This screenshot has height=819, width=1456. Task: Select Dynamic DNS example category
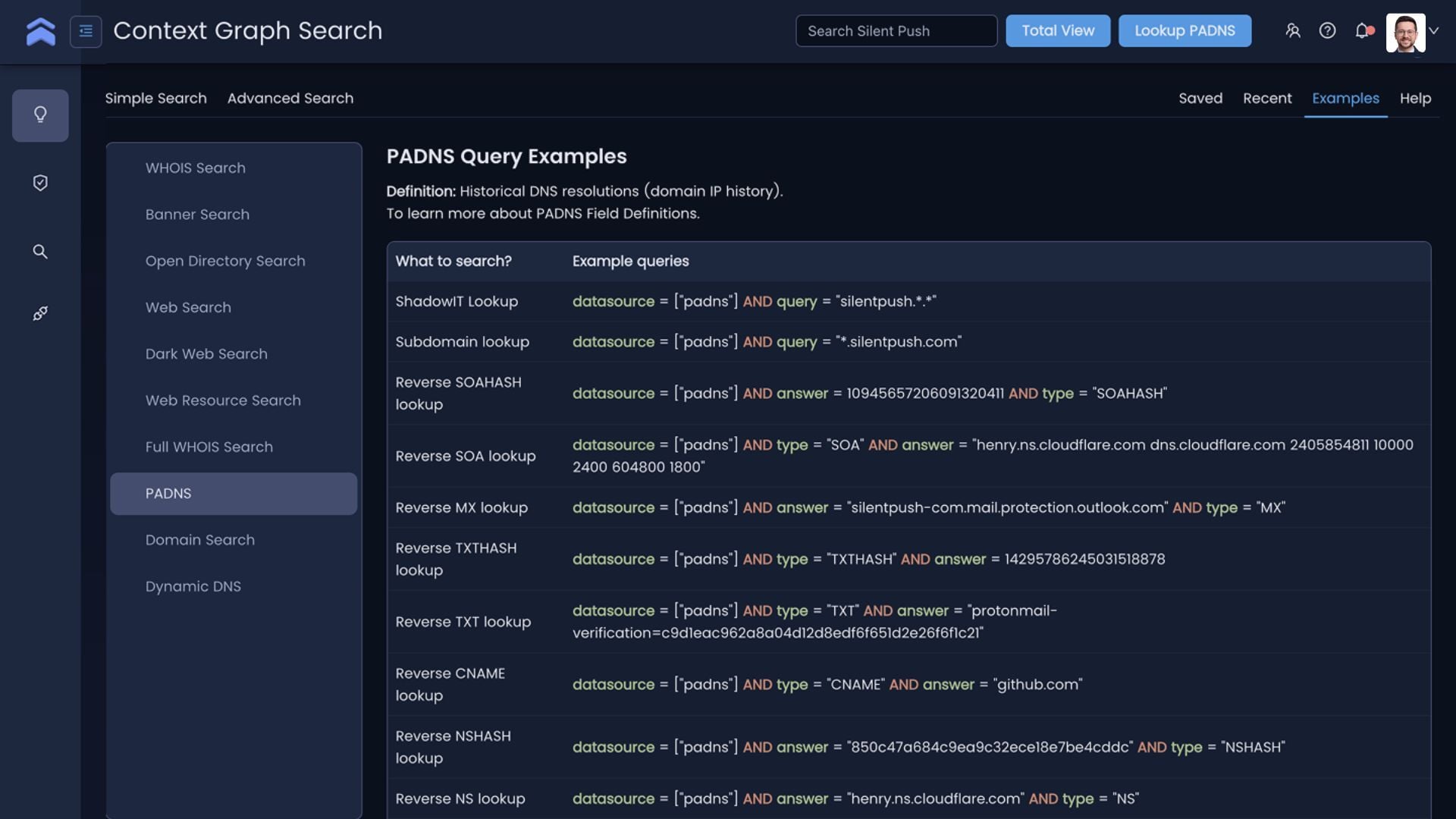234,587
